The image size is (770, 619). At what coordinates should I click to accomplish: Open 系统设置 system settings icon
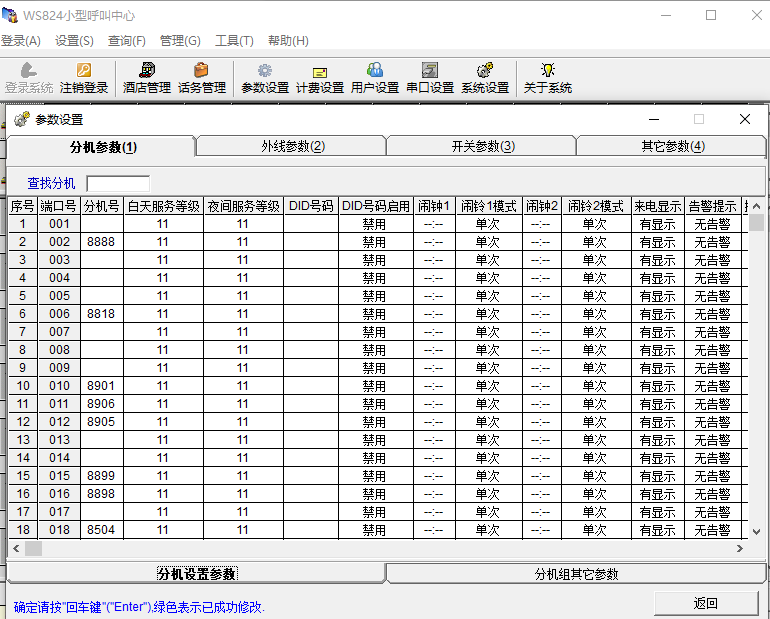click(x=485, y=71)
